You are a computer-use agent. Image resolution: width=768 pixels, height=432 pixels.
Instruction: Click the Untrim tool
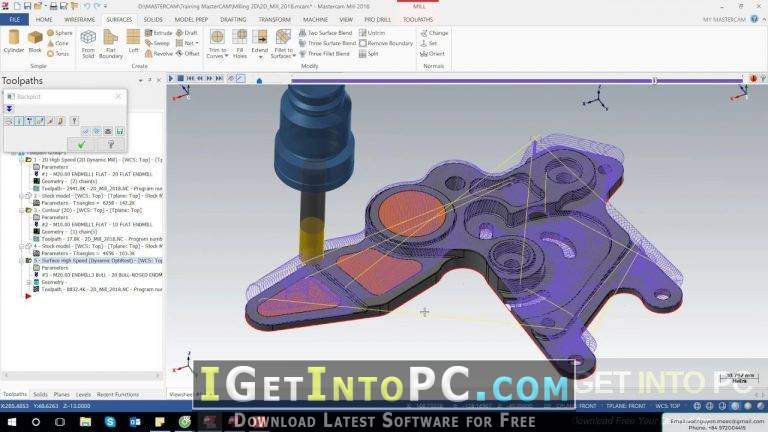coord(372,33)
